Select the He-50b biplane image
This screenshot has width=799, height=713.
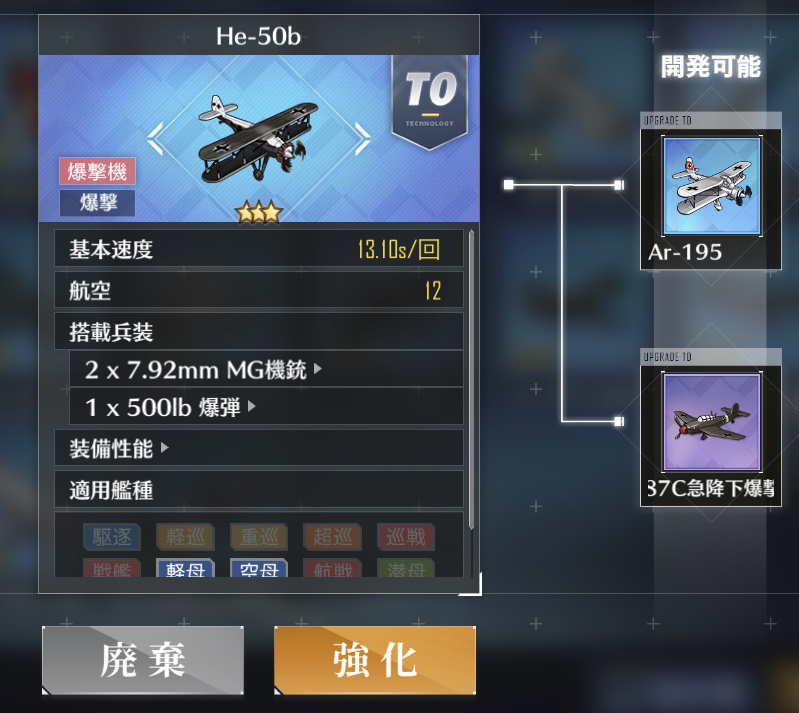[x=258, y=139]
